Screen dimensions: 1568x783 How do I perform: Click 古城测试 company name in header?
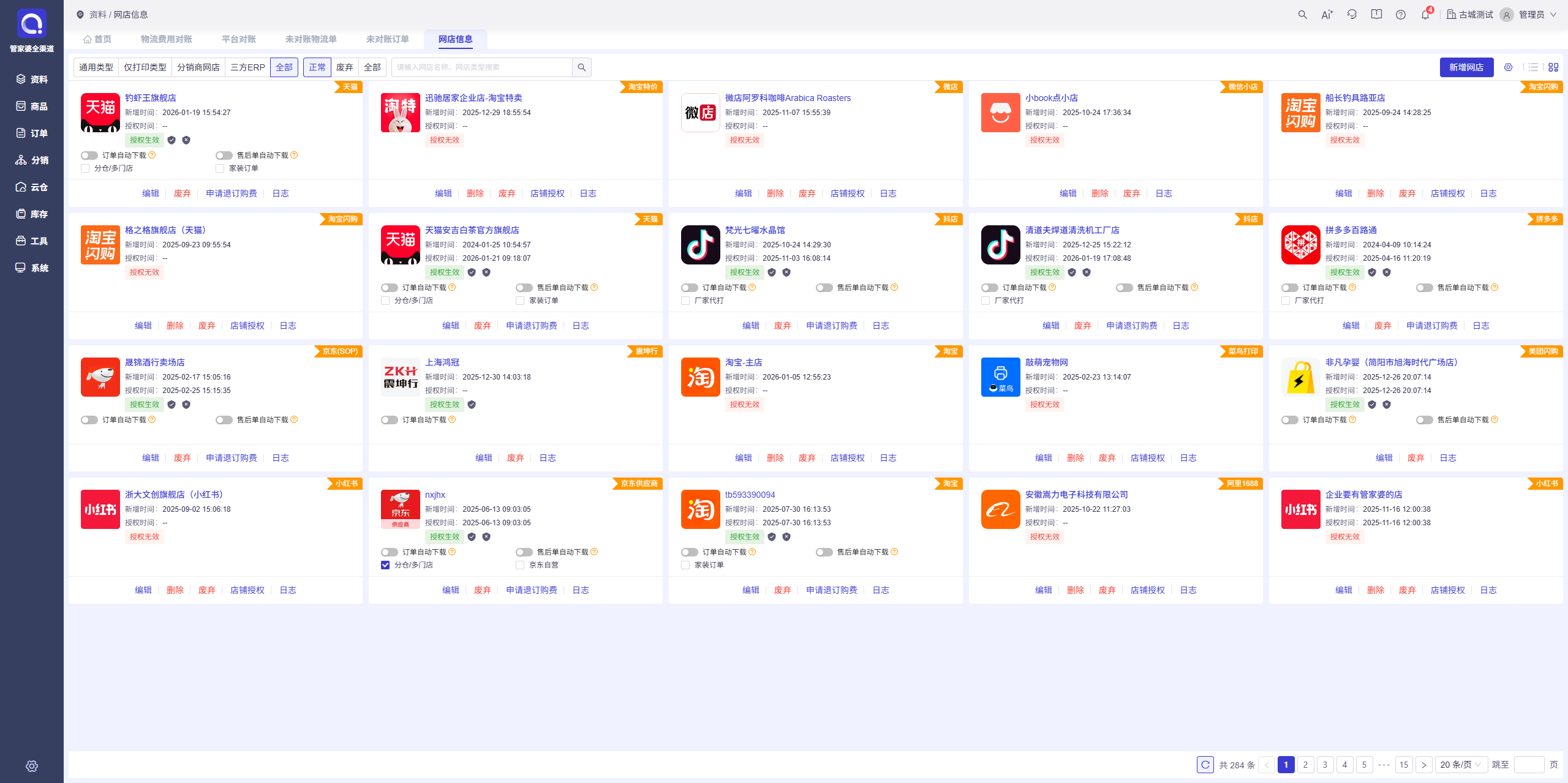coord(1470,15)
